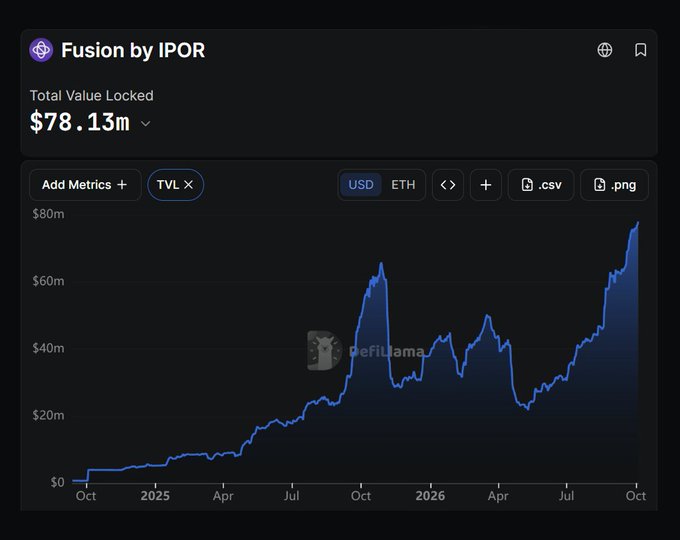Click the Fusion by IPOR logo icon
This screenshot has width=680, height=540.
tap(41, 50)
